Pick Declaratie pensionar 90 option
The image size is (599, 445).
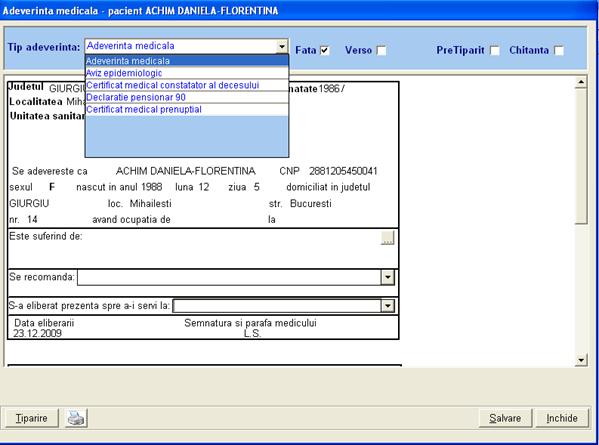point(187,97)
